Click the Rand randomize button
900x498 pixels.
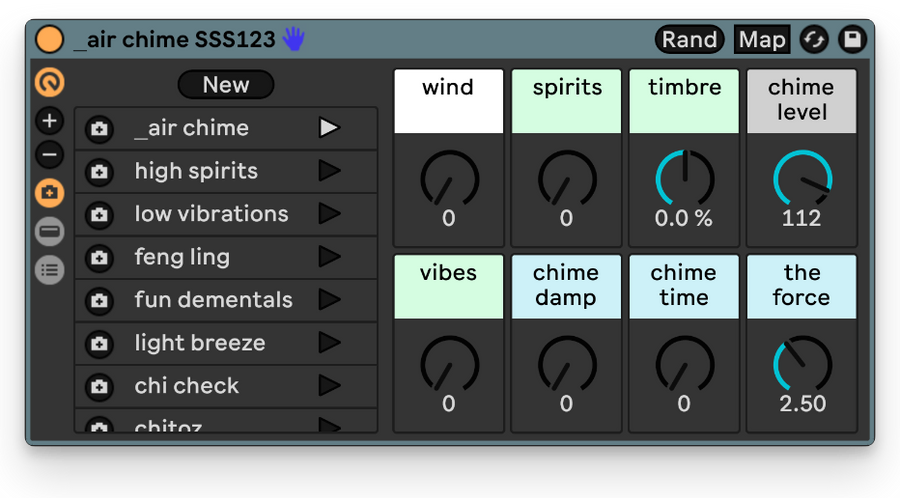(689, 40)
